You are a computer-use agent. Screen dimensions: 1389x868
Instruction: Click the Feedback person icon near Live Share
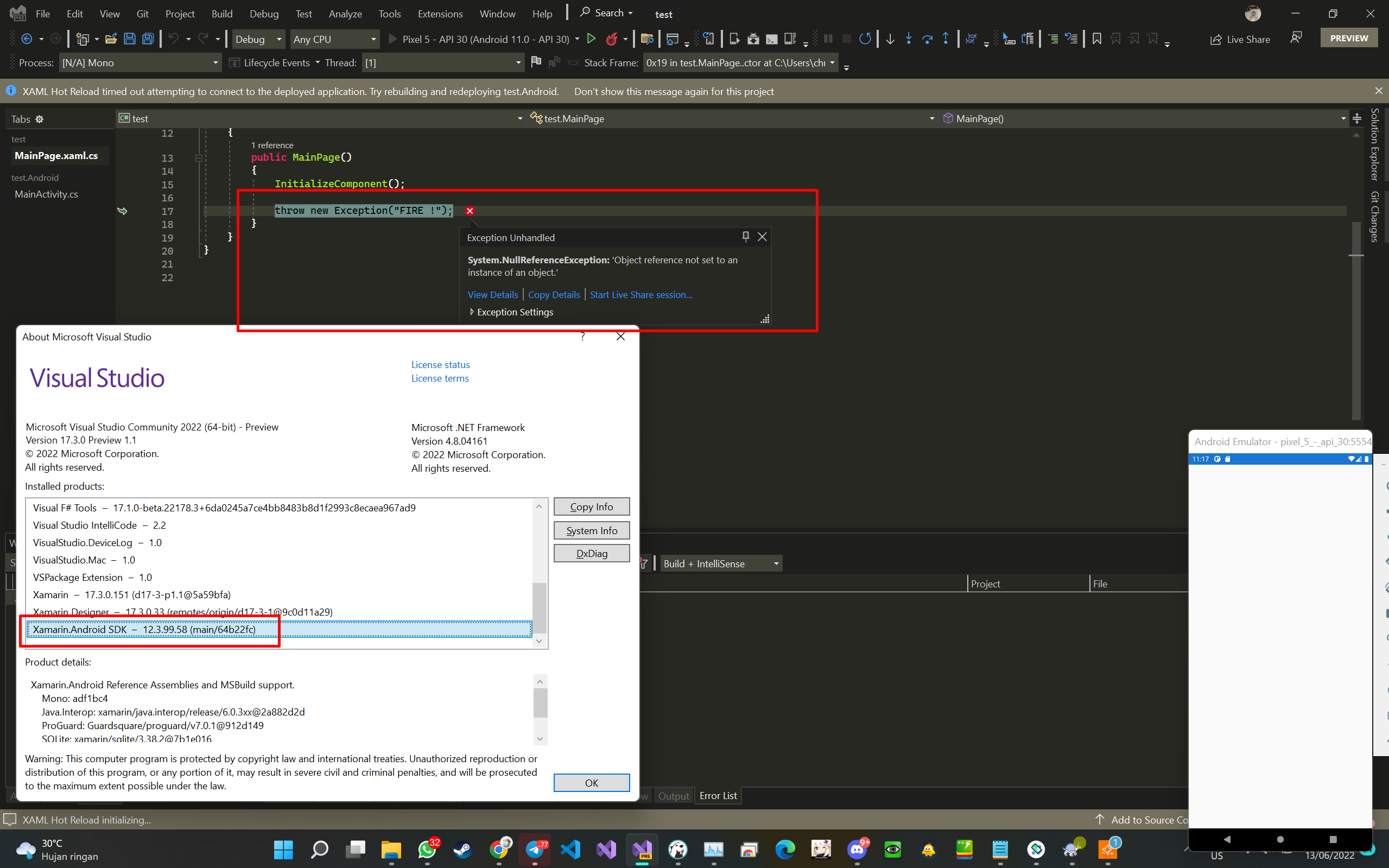(1296, 38)
